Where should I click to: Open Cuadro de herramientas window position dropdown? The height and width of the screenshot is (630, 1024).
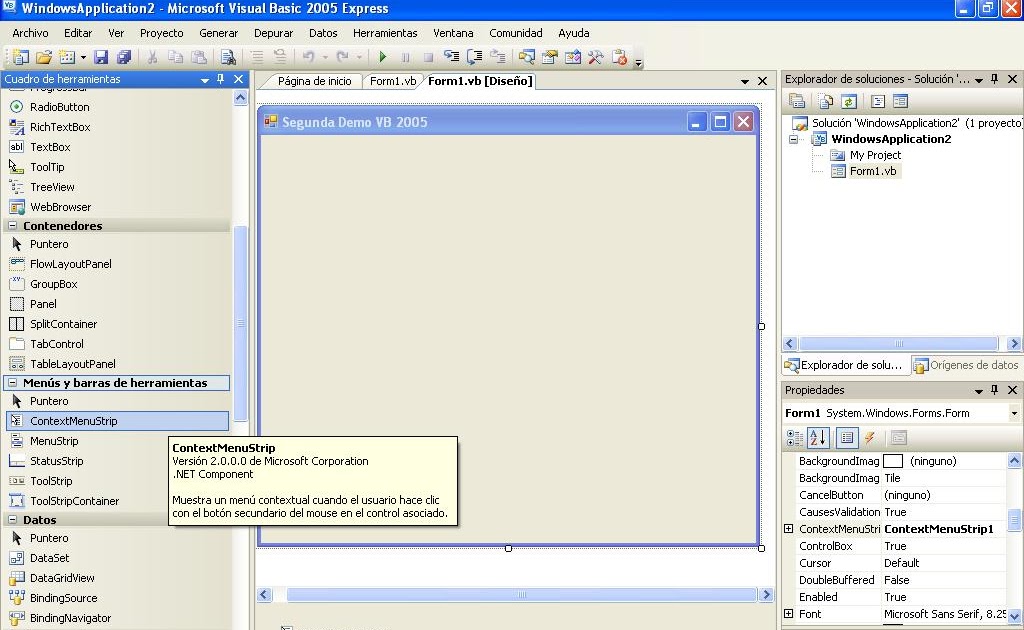204,80
